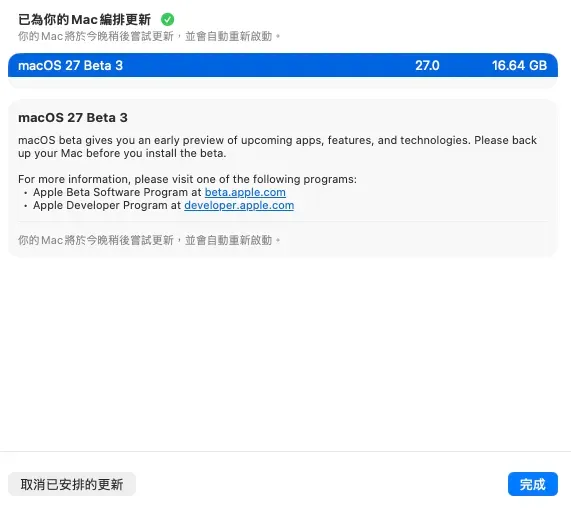Click the macOS 27 Beta 3 description title
The height and width of the screenshot is (508, 571).
tap(73, 118)
